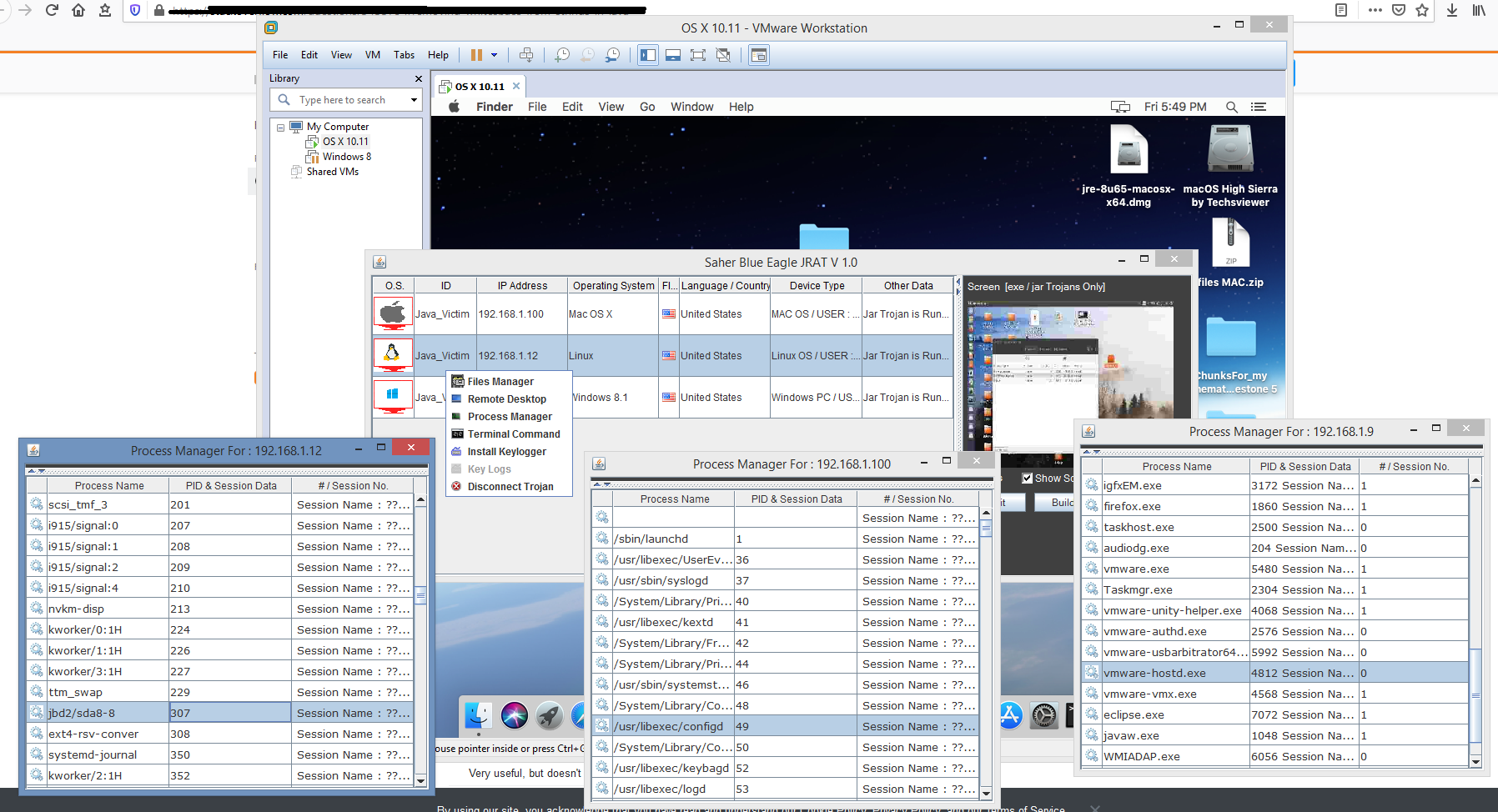This screenshot has width=1498, height=812.
Task: Open the App Store icon in the dock
Action: tap(1011, 715)
